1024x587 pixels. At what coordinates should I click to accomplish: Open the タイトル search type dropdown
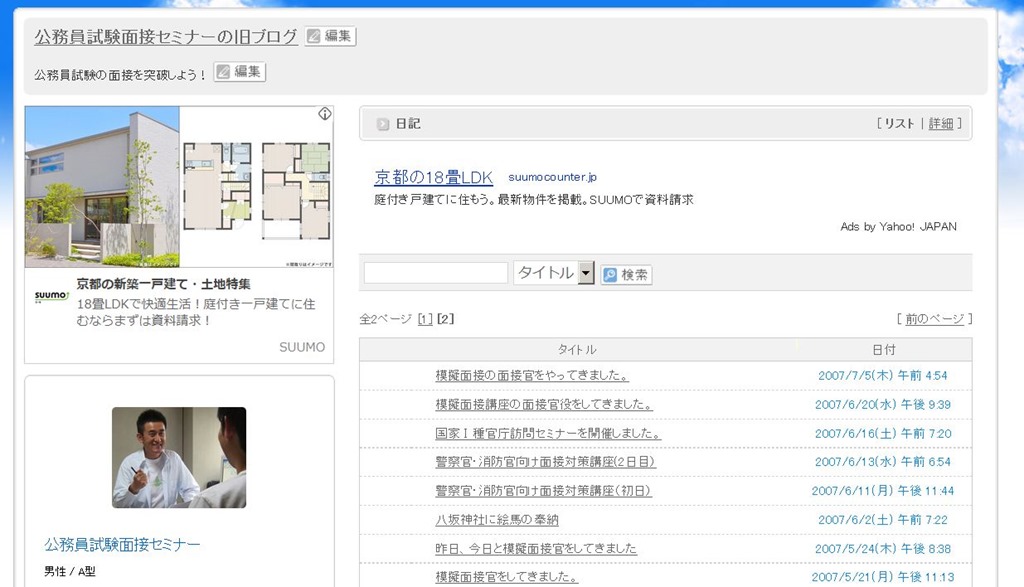[586, 273]
